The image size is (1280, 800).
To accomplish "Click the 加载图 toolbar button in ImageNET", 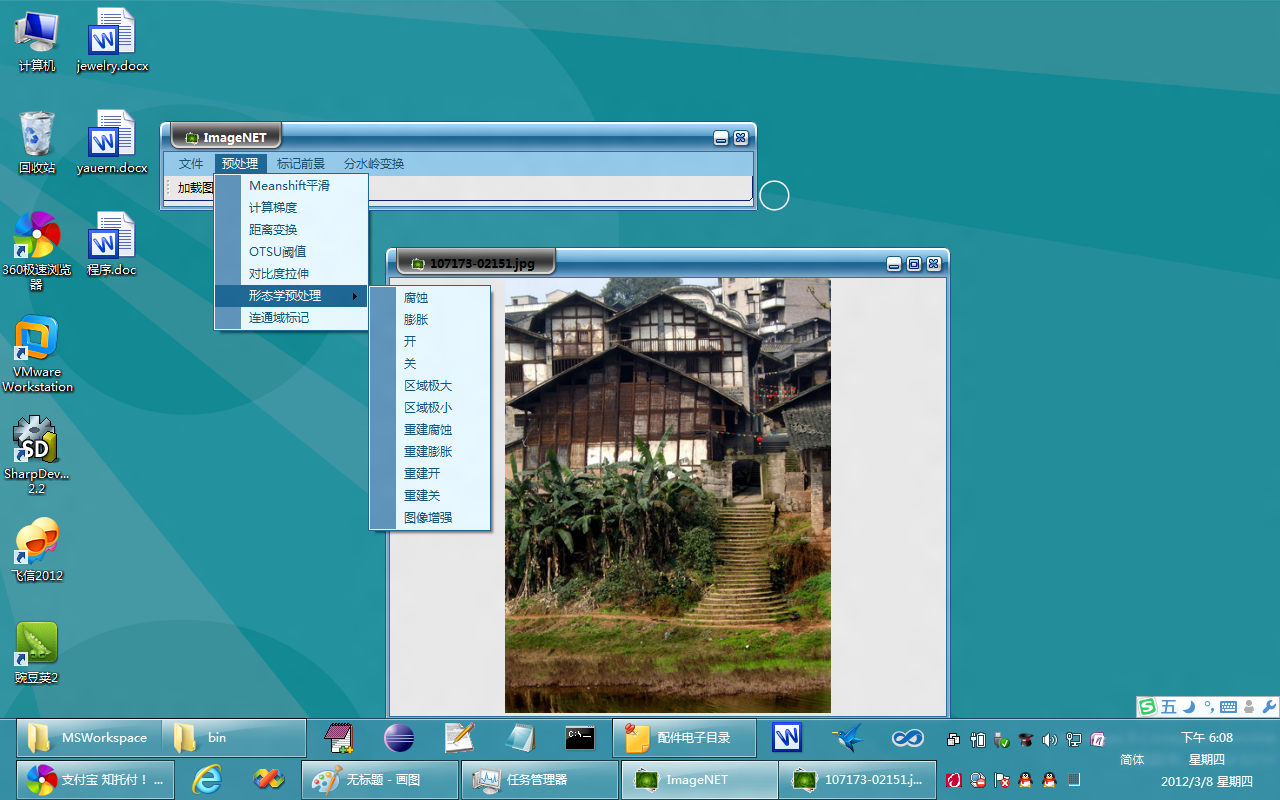I will pyautogui.click(x=195, y=188).
